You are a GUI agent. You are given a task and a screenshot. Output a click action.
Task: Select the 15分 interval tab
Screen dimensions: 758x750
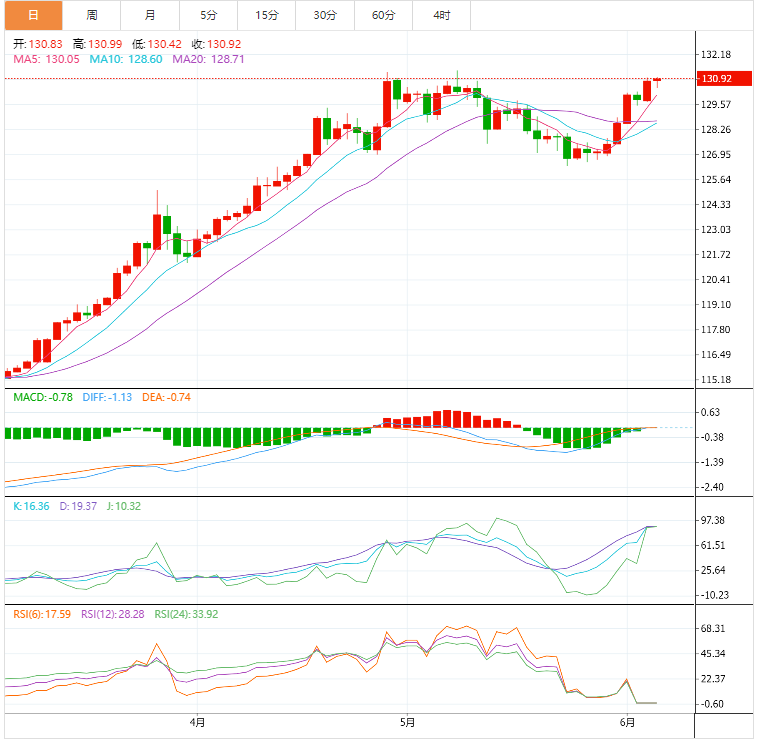pyautogui.click(x=267, y=15)
